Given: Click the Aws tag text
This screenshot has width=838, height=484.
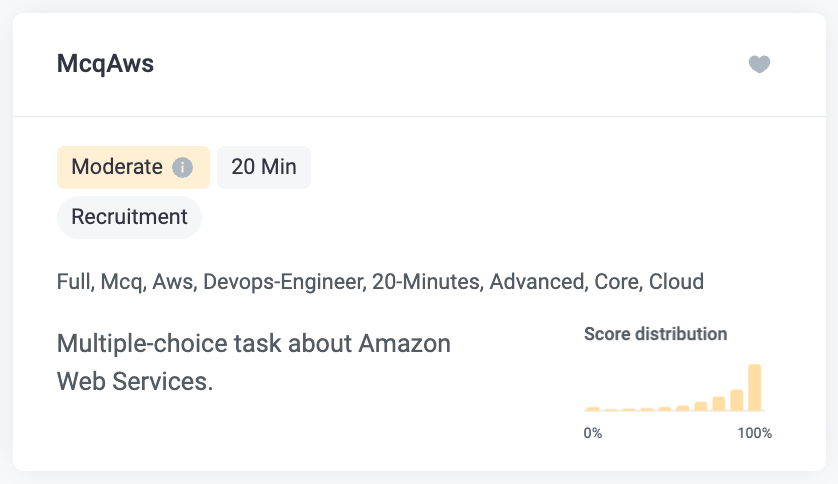Looking at the screenshot, I should (x=172, y=282).
